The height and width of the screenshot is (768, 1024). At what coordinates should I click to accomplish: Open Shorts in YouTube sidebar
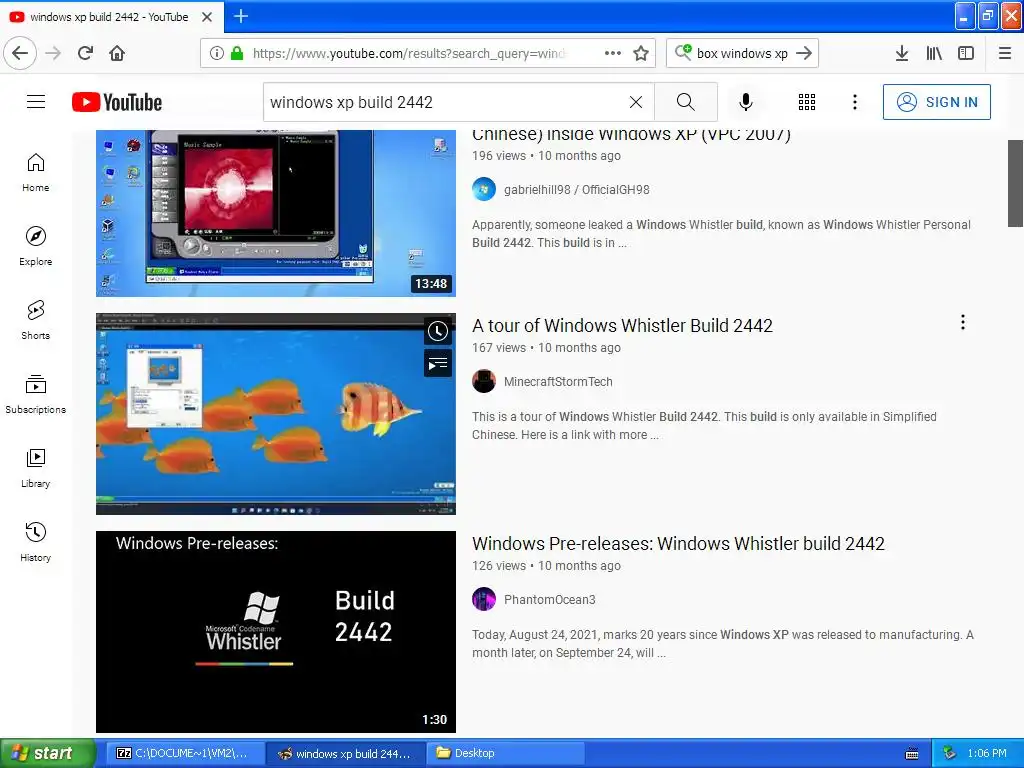[x=36, y=320]
